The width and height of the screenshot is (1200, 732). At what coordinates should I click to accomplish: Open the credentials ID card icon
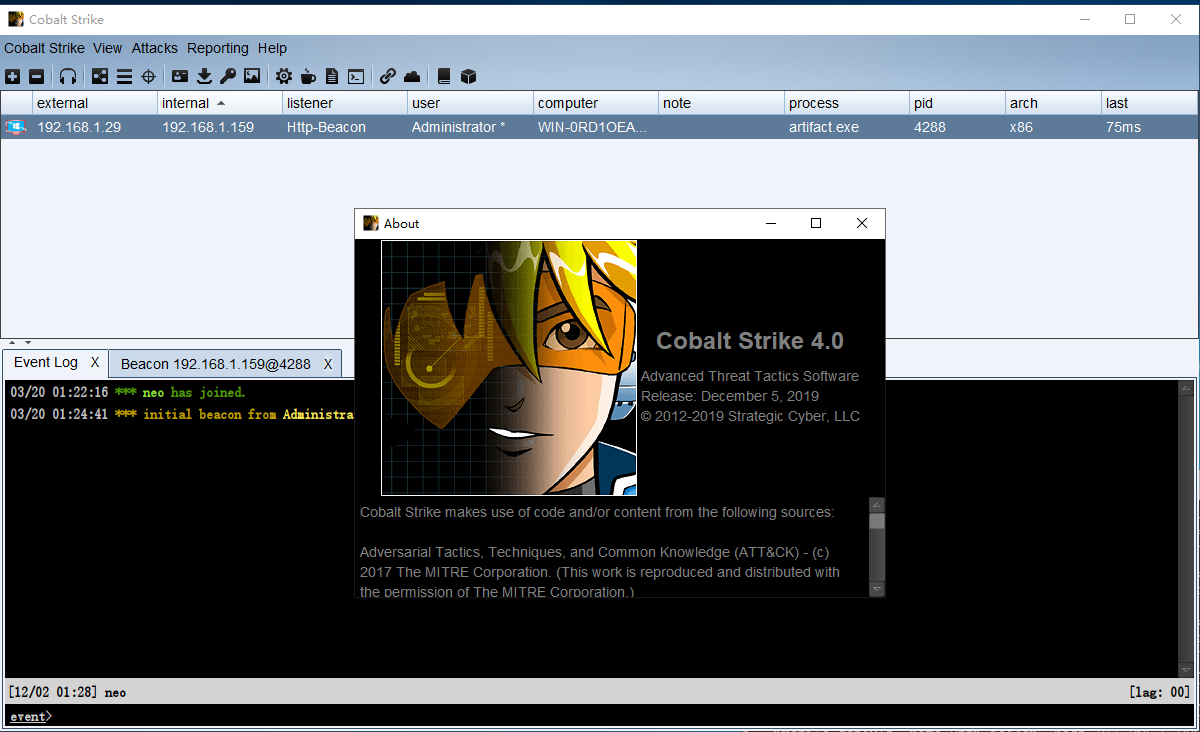tap(180, 76)
